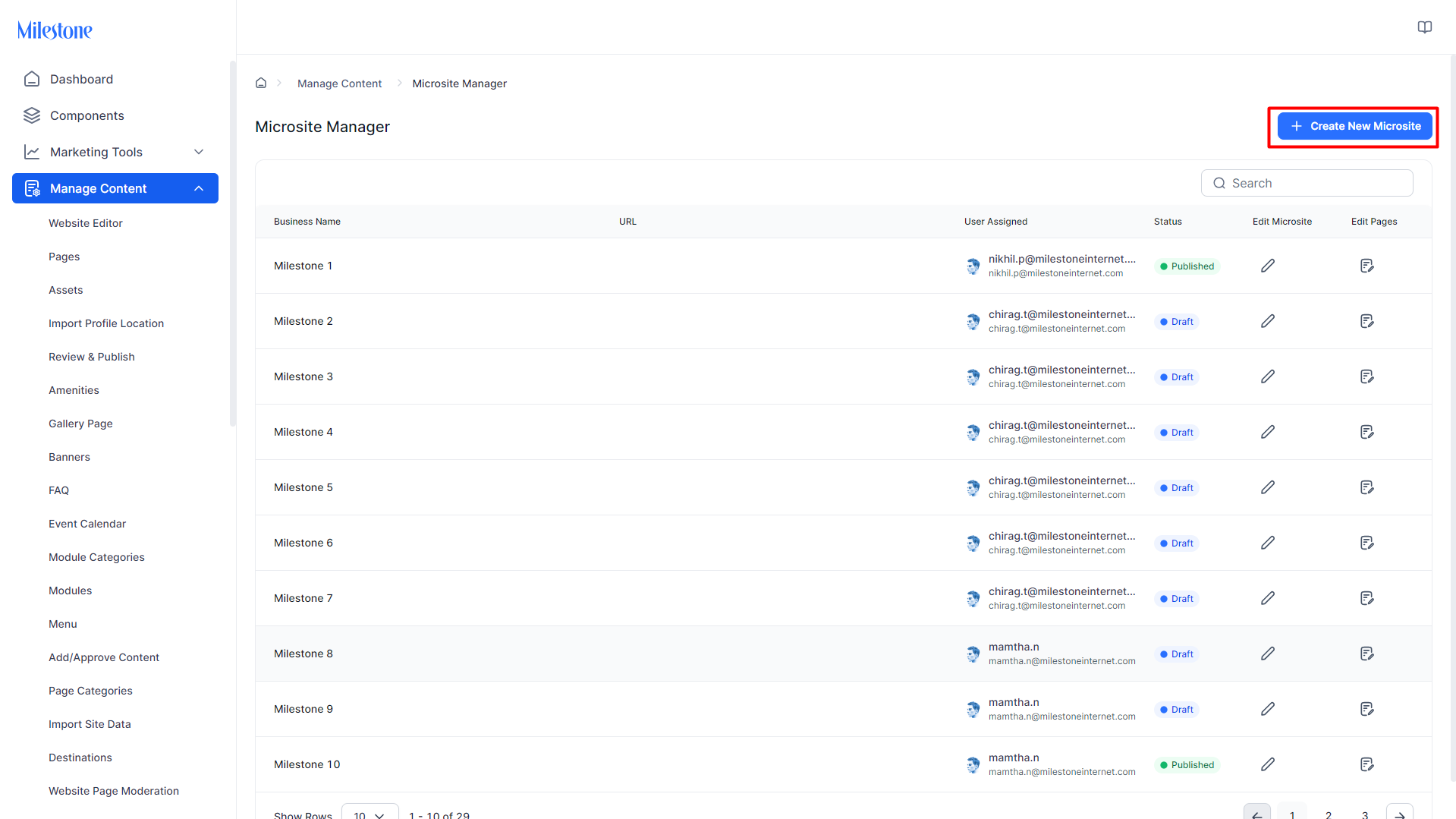
Task: Go to page 3 of results
Action: (x=1365, y=814)
